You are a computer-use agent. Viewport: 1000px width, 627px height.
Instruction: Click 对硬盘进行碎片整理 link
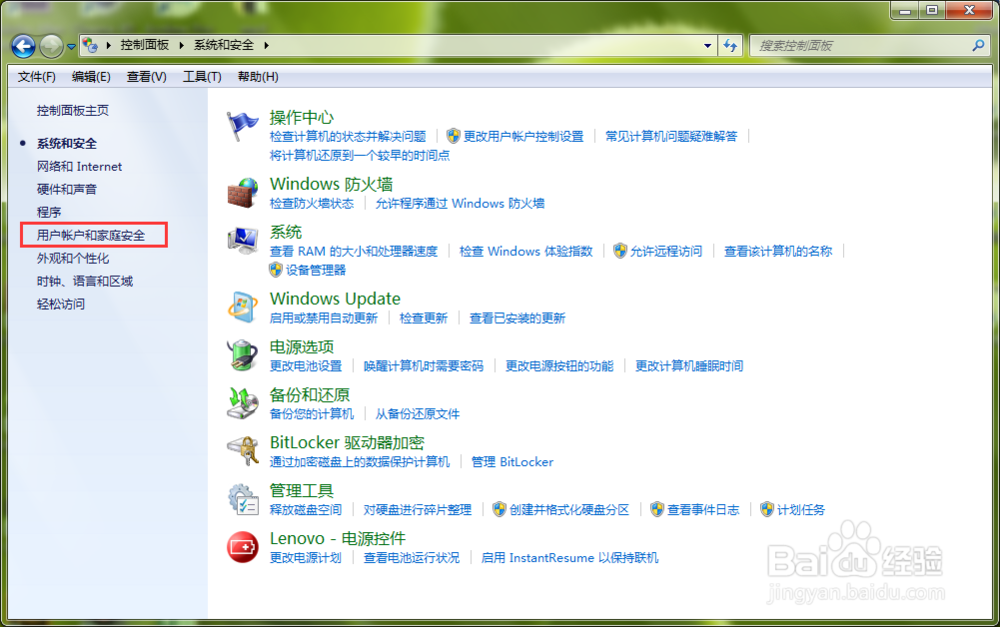tap(417, 510)
